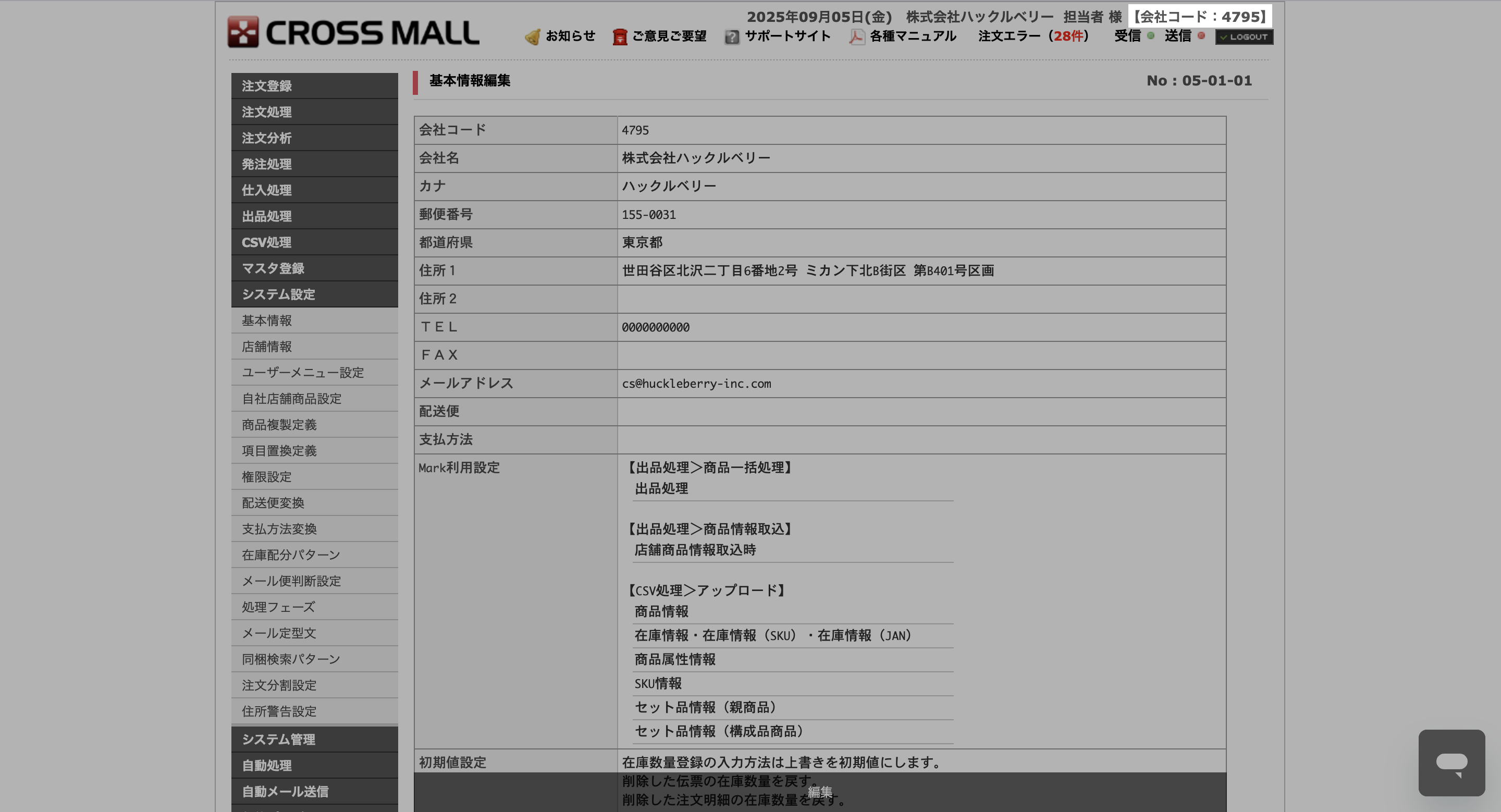Viewport: 1501px width, 812px height.
Task: Open the サポートサイト question mark icon
Action: (731, 36)
